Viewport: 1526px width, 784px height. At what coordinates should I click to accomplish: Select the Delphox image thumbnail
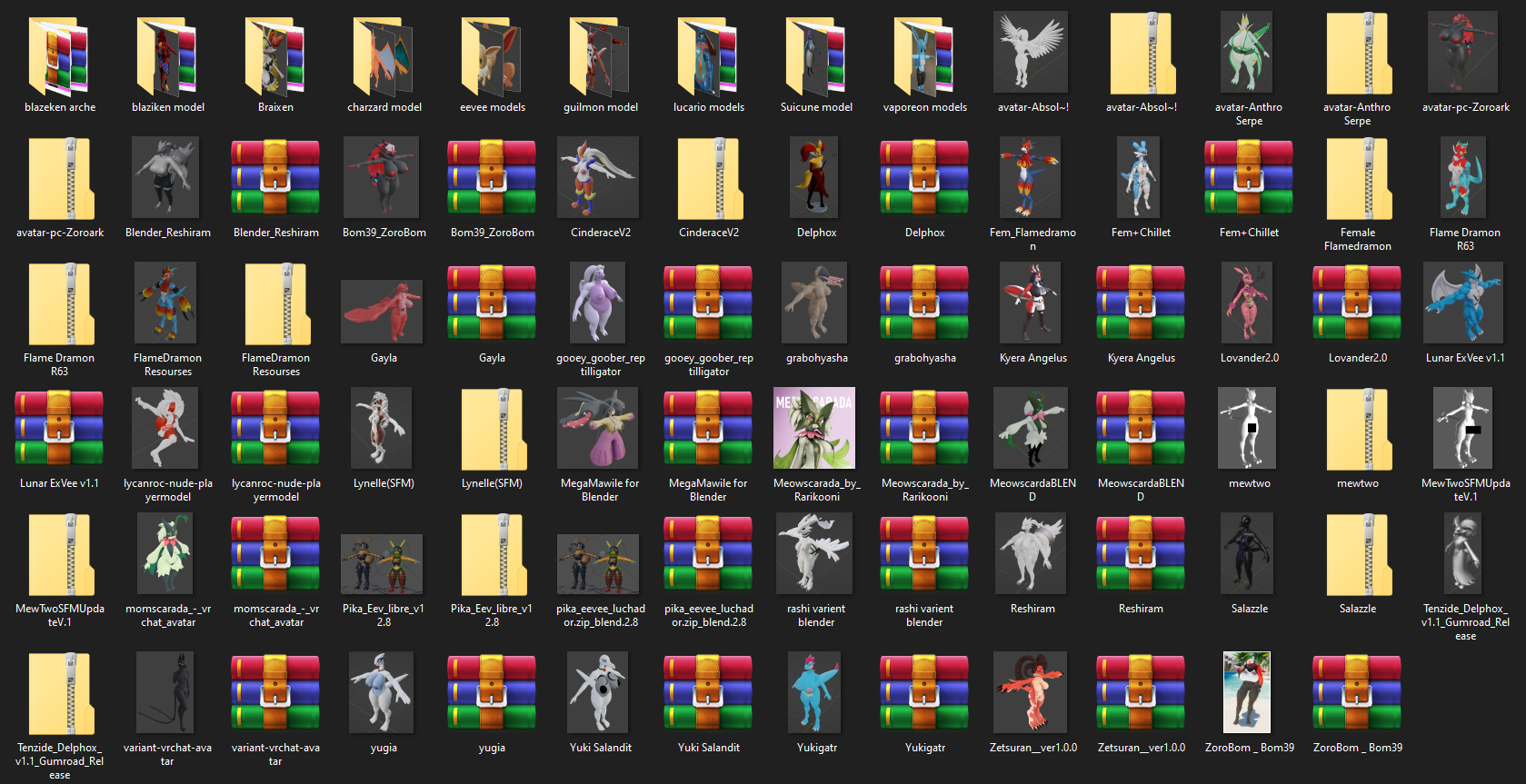814,177
